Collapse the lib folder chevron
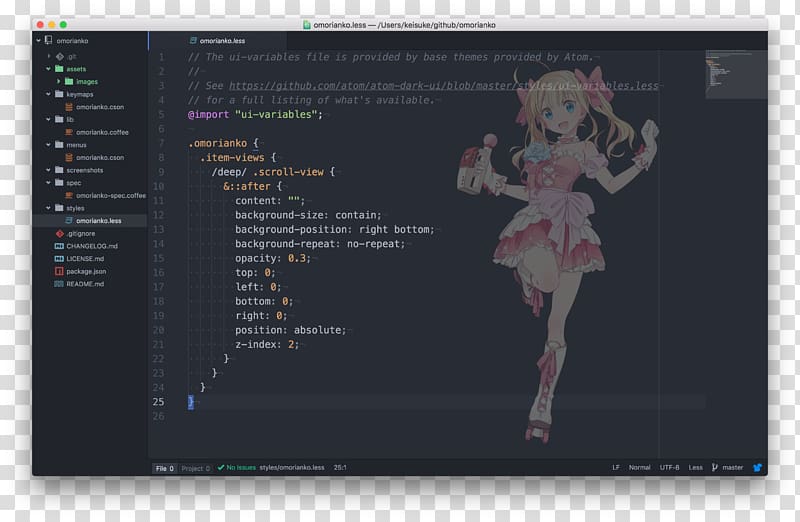This screenshot has height=522, width=800. 48,119
